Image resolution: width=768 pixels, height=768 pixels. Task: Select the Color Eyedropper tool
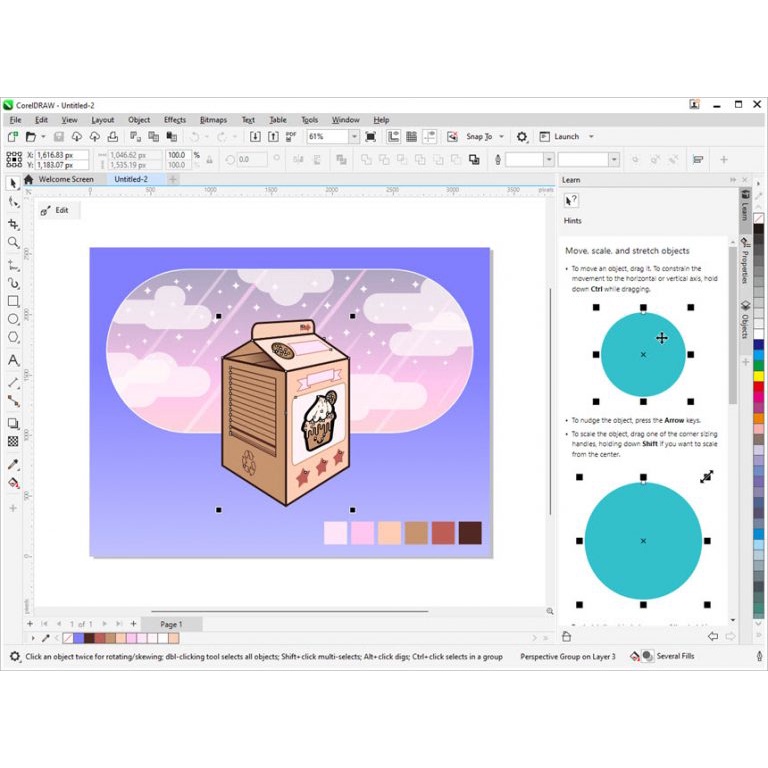point(13,464)
